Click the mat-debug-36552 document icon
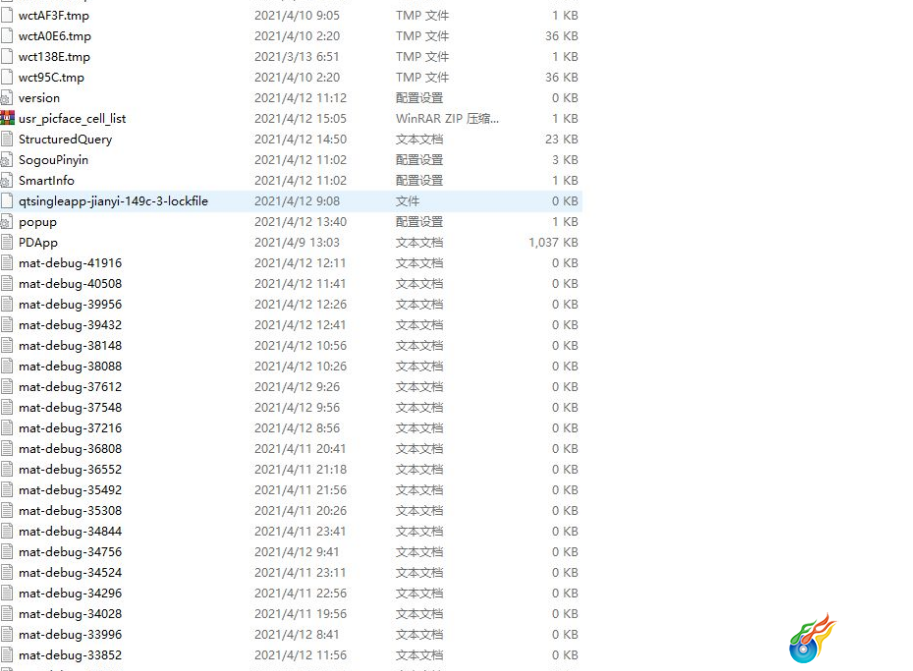Screen dimensions: 913x671 pos(7,469)
